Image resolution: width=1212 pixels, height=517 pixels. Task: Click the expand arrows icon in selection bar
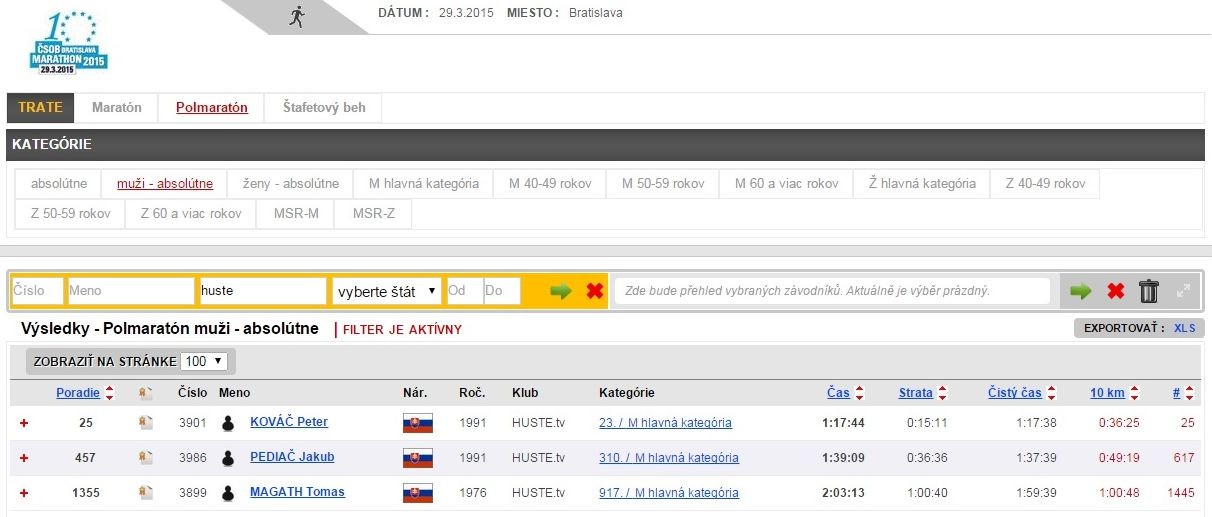1183,291
